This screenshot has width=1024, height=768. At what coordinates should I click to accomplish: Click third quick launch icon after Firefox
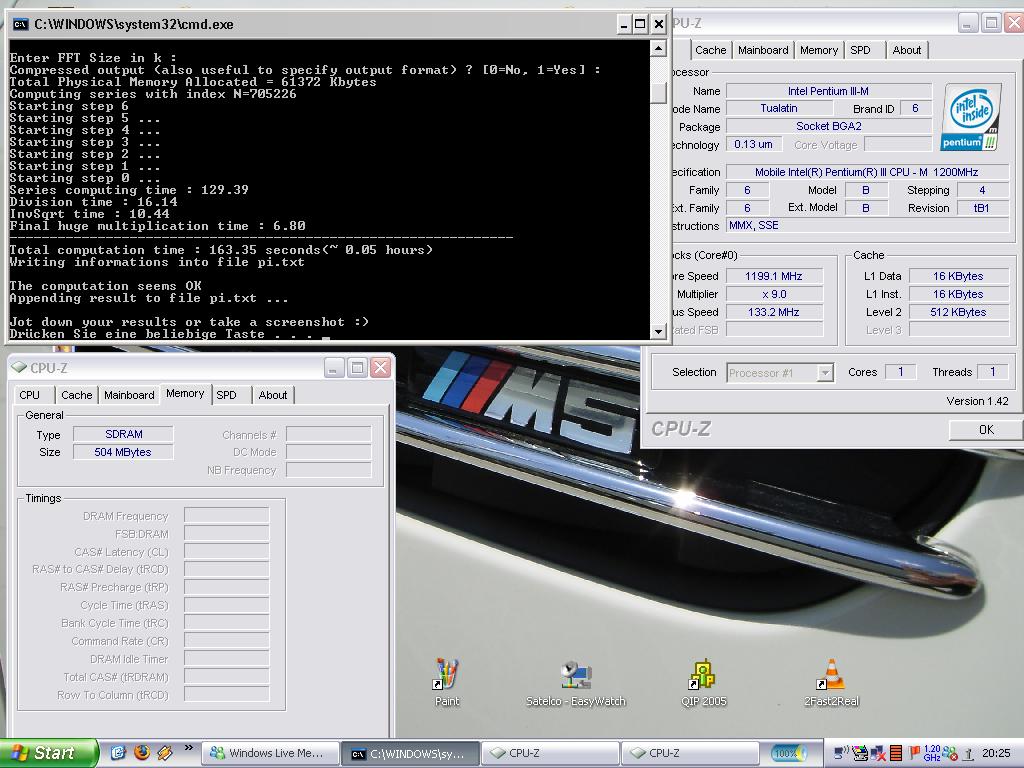(x=165, y=752)
